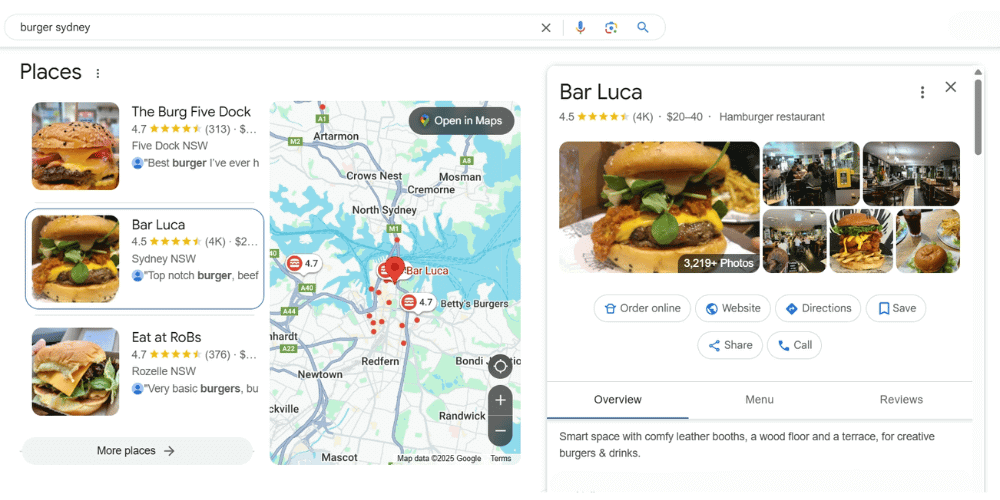Show More places results
Screen dimensions: 1000x500
coord(137,451)
